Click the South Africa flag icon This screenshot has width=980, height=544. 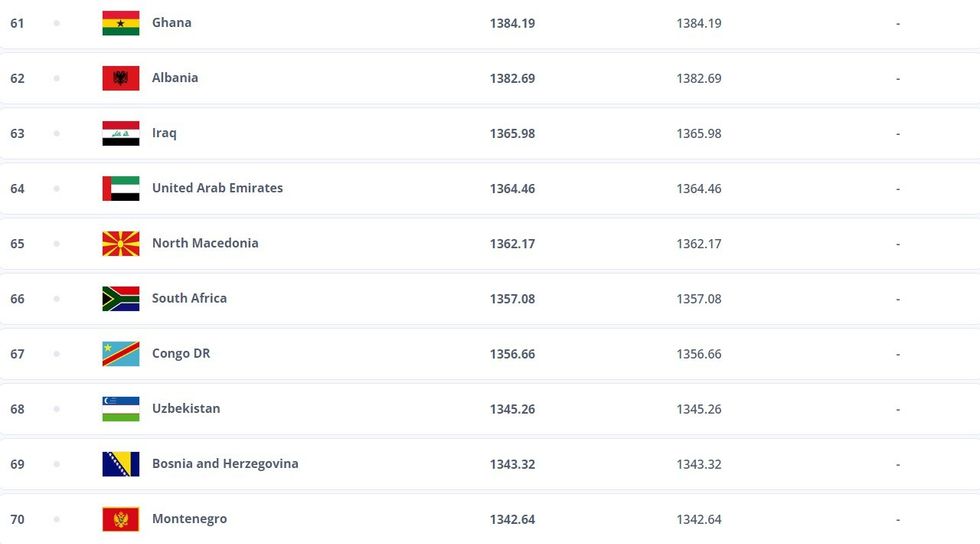pyautogui.click(x=121, y=299)
